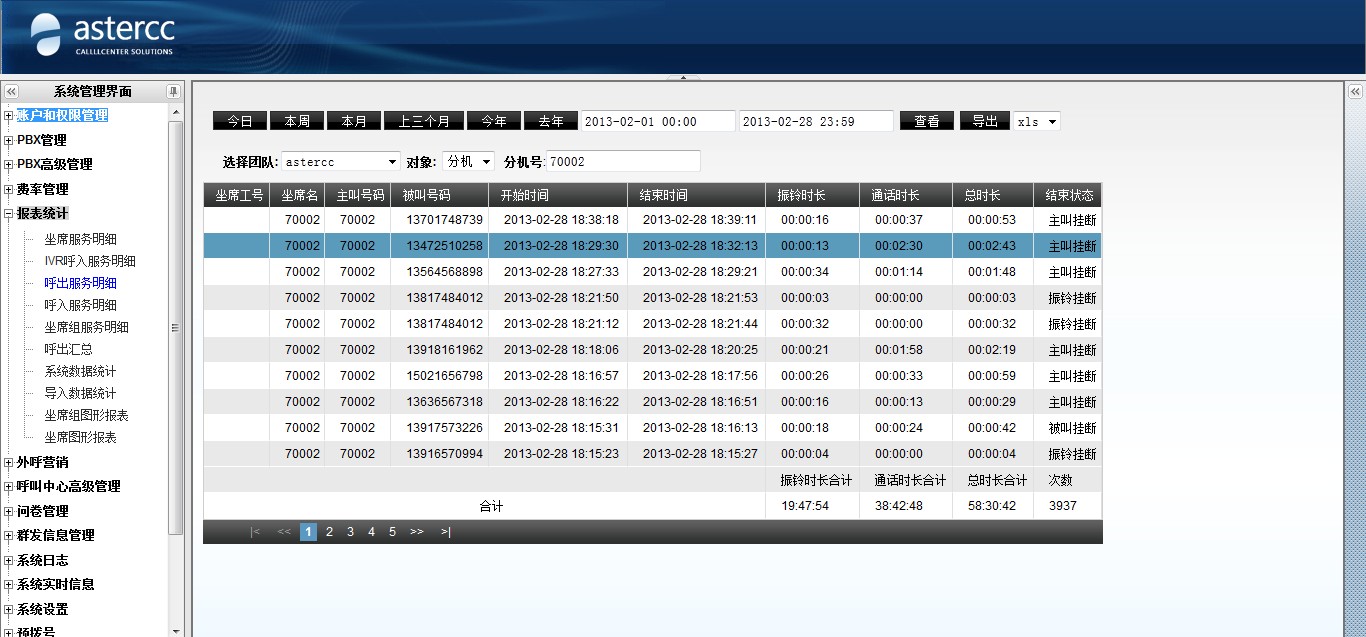1366x637 pixels.
Task: Open the xls export format dropdown
Action: pyautogui.click(x=1037, y=122)
